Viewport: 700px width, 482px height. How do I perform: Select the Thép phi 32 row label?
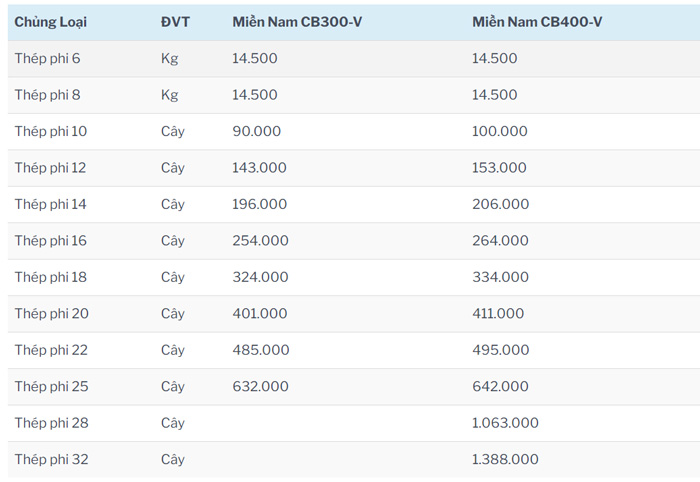click(52, 460)
